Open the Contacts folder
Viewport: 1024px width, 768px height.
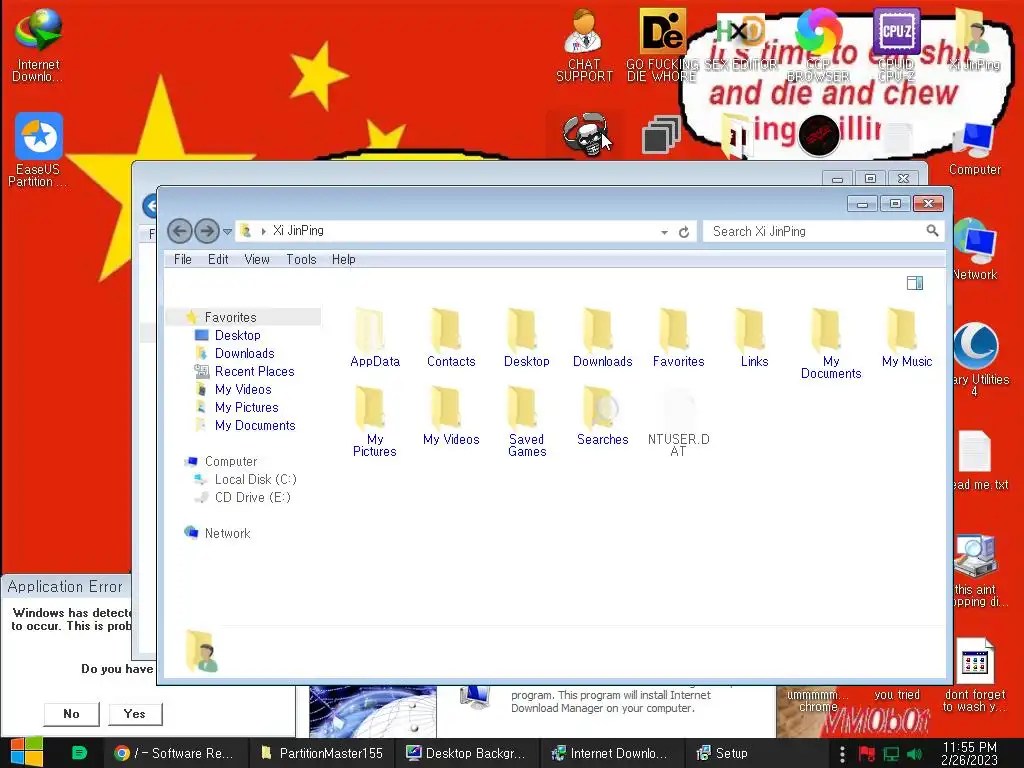[451, 338]
